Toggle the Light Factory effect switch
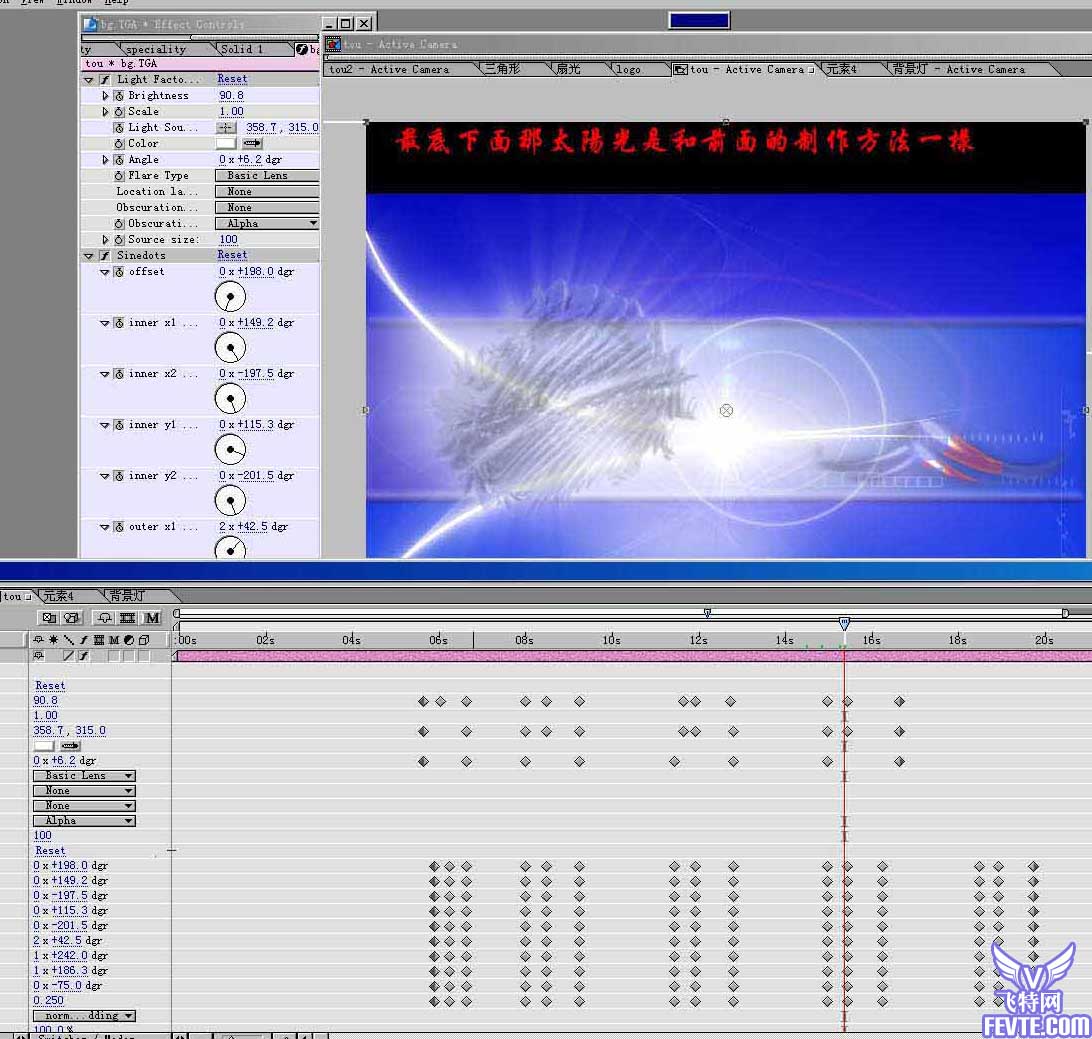Image resolution: width=1092 pixels, height=1039 pixels. click(x=104, y=80)
